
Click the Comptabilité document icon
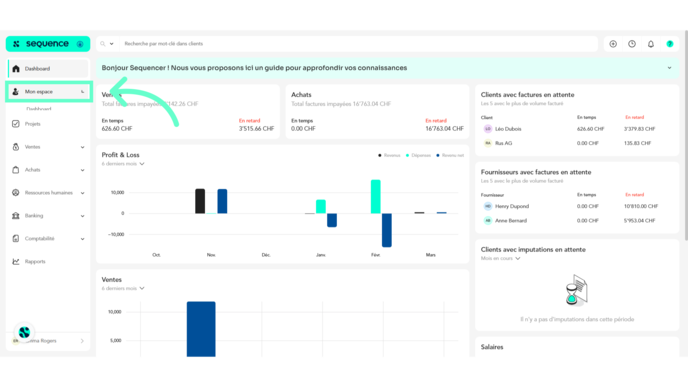[16, 239]
